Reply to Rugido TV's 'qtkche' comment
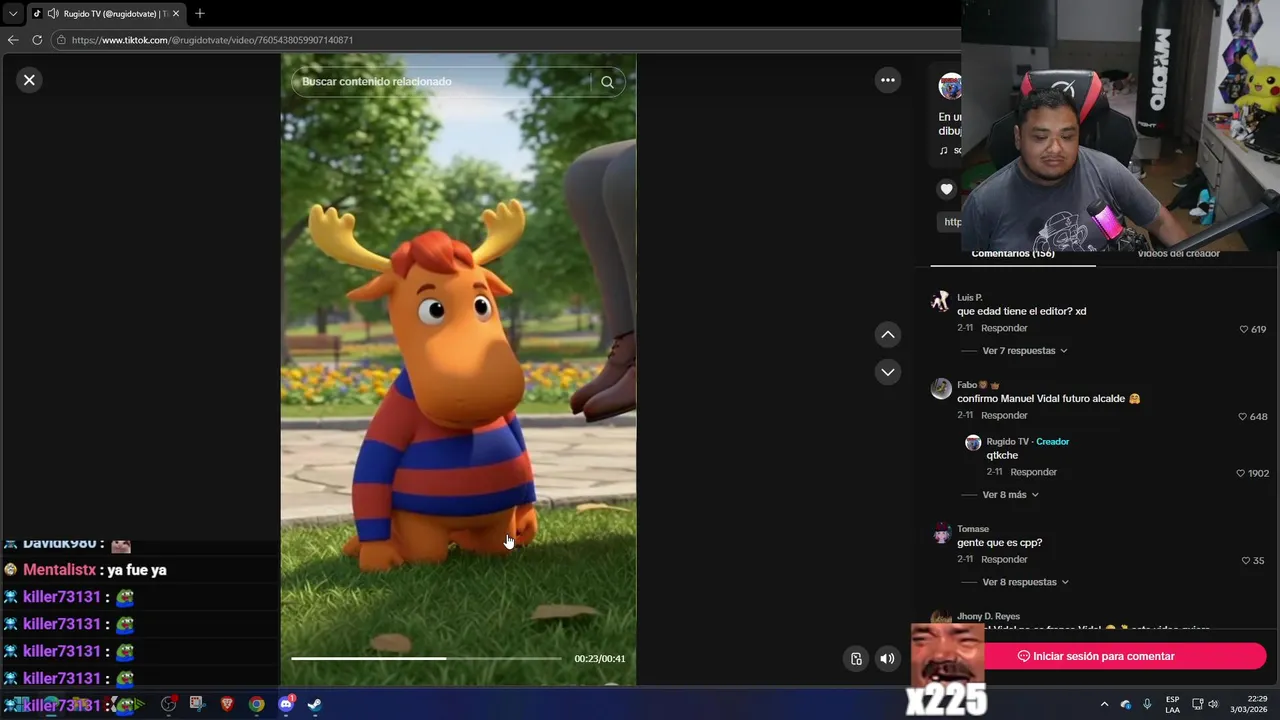This screenshot has height=720, width=1280. tap(1033, 472)
